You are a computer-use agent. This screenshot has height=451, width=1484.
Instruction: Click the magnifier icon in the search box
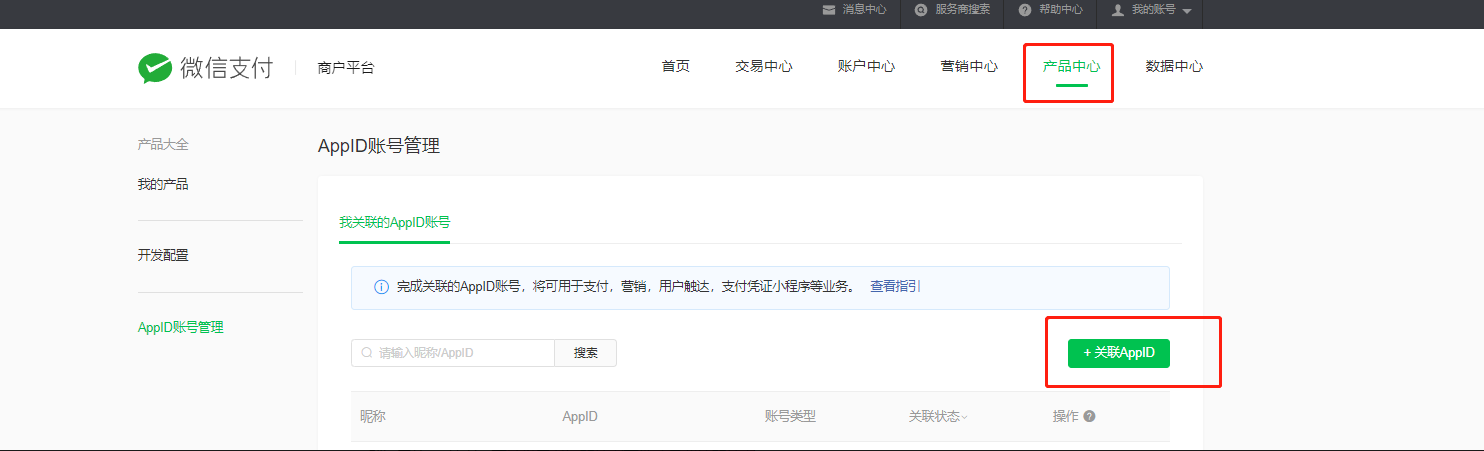367,353
